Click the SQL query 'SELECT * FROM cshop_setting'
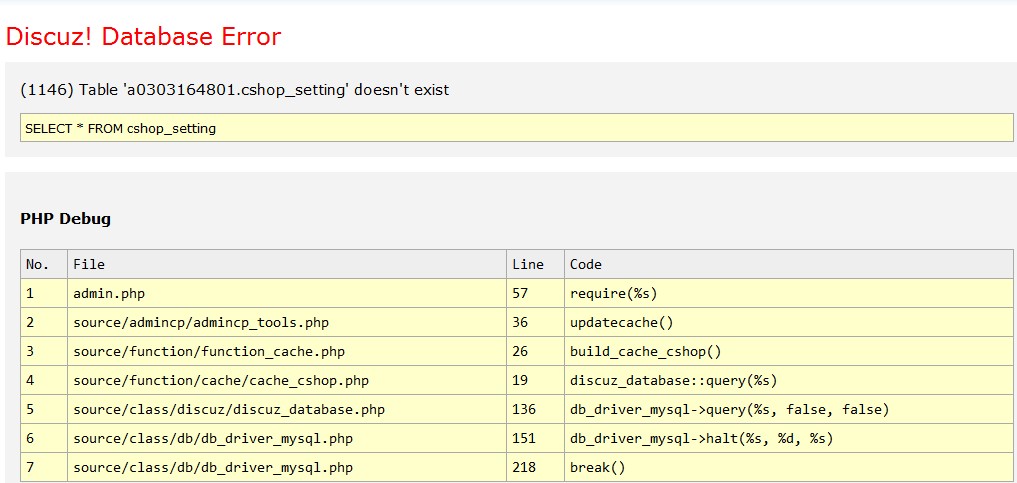 [516, 128]
